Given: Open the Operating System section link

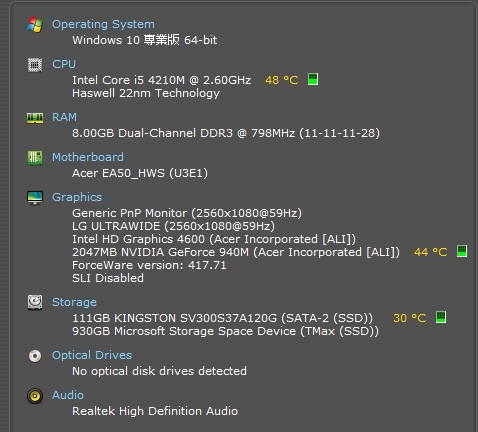Looking at the screenshot, I should [103, 24].
